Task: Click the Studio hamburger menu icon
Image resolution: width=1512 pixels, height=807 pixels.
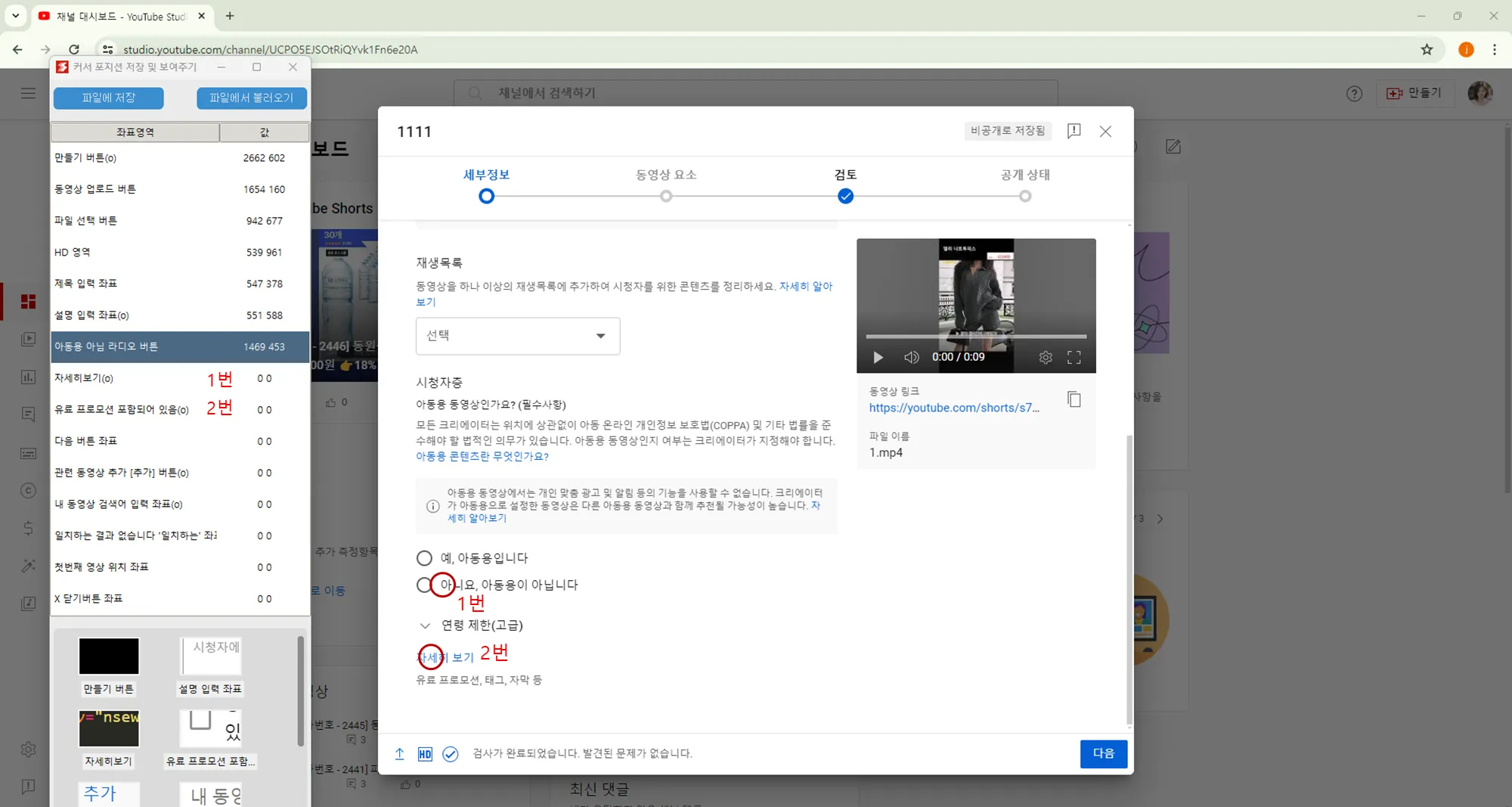Action: [28, 93]
